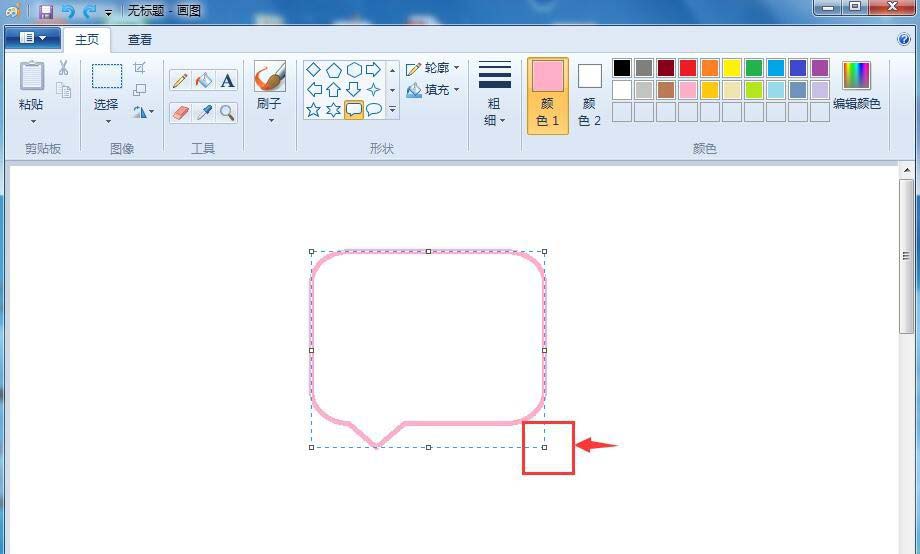This screenshot has height=554, width=920.
Task: Choose the four-point star shape
Action: tap(373, 90)
